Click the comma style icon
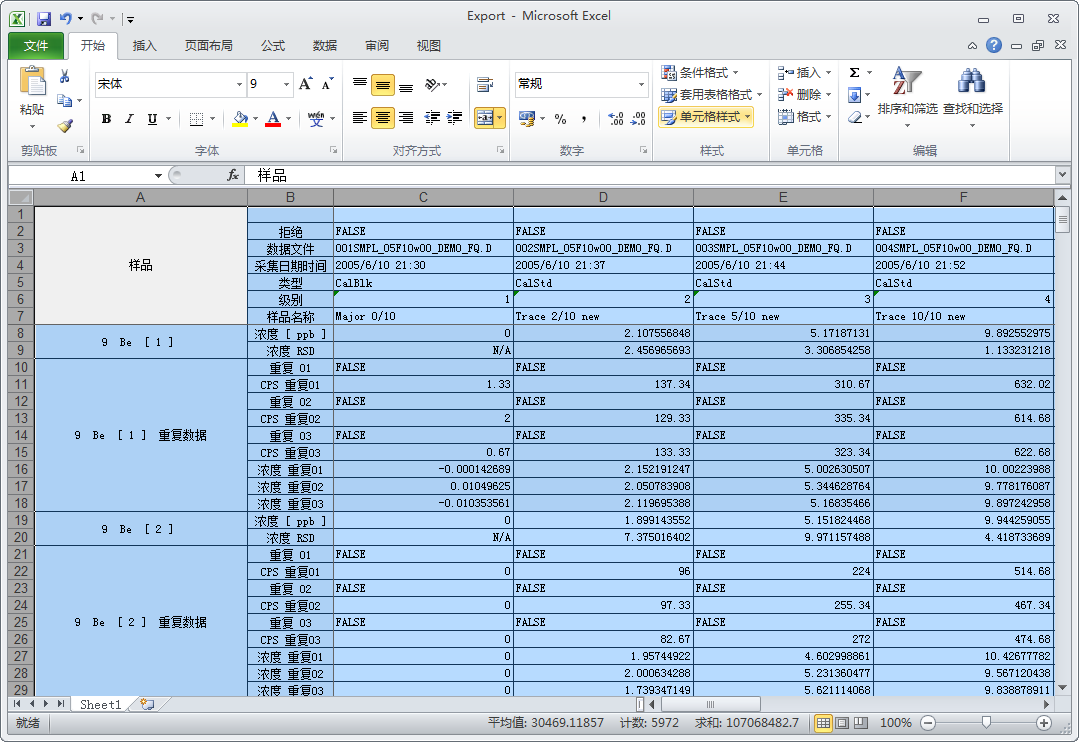1079x742 pixels. (584, 119)
